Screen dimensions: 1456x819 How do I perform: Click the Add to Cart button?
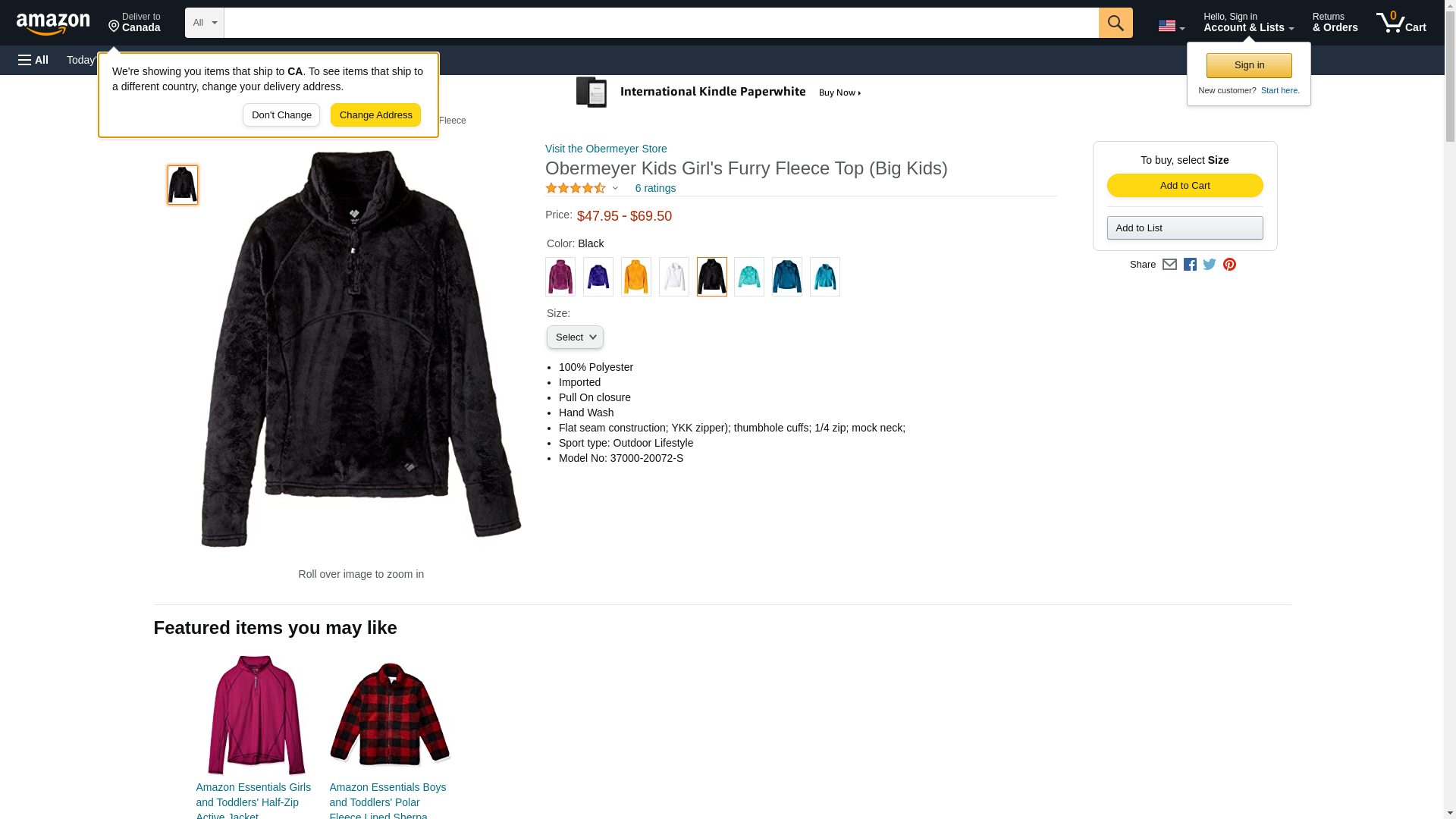[1185, 186]
